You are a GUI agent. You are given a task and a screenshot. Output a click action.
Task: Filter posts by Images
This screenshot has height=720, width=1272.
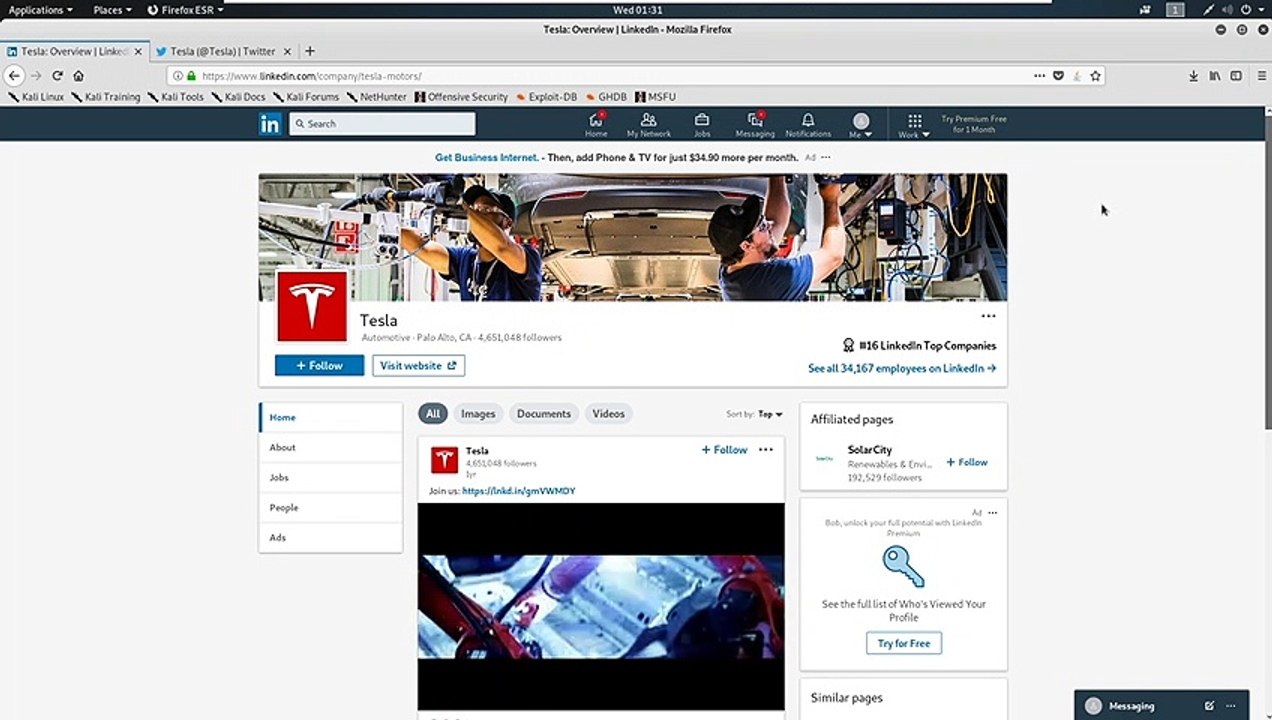coord(478,414)
